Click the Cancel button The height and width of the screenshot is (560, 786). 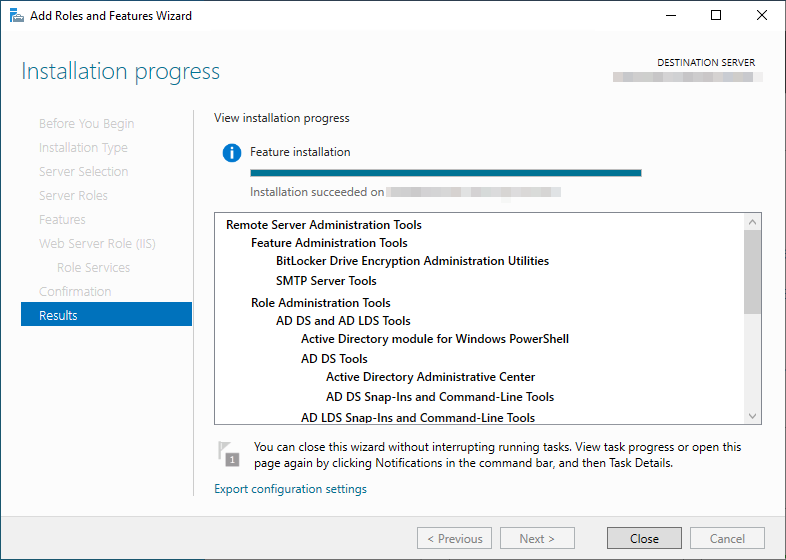pyautogui.click(x=727, y=538)
